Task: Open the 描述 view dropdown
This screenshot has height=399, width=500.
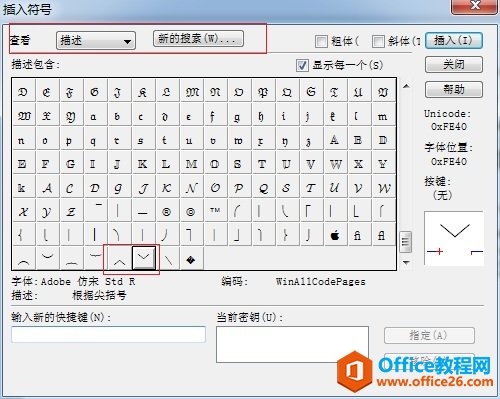Action: [96, 41]
